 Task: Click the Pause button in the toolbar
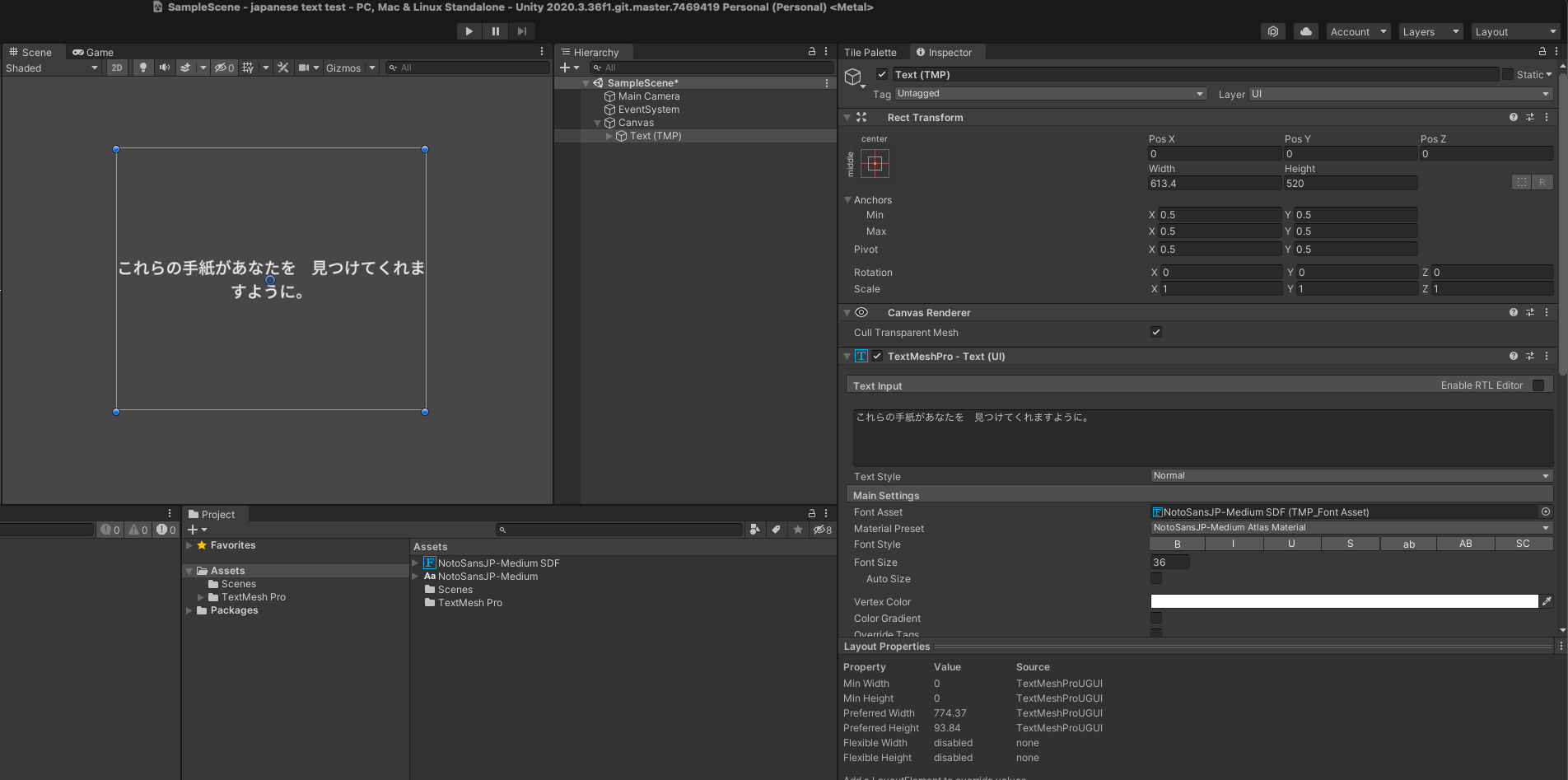pos(495,31)
